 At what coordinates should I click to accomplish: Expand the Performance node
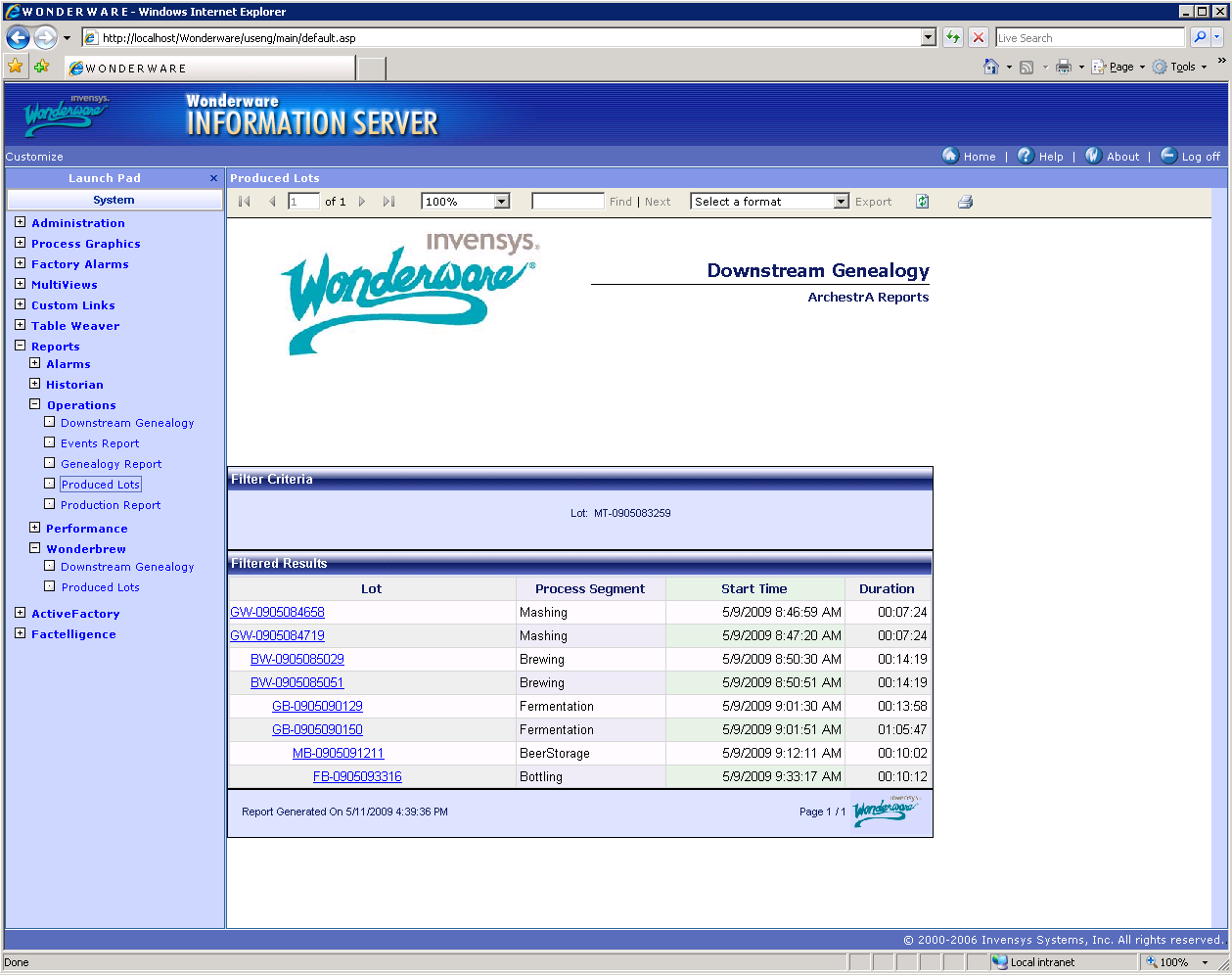pyautogui.click(x=35, y=528)
